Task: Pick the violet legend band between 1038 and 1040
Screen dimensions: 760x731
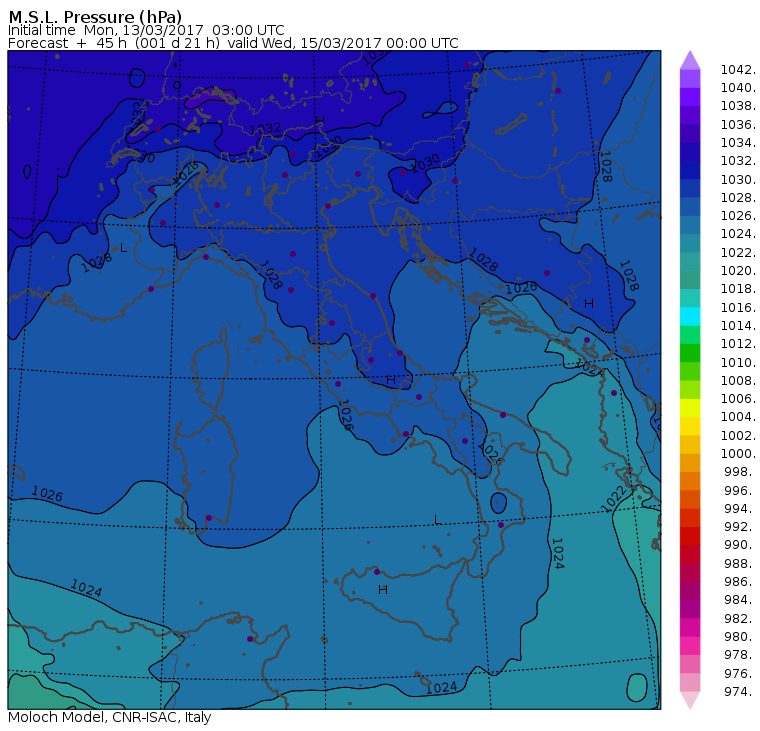Action: click(x=690, y=97)
